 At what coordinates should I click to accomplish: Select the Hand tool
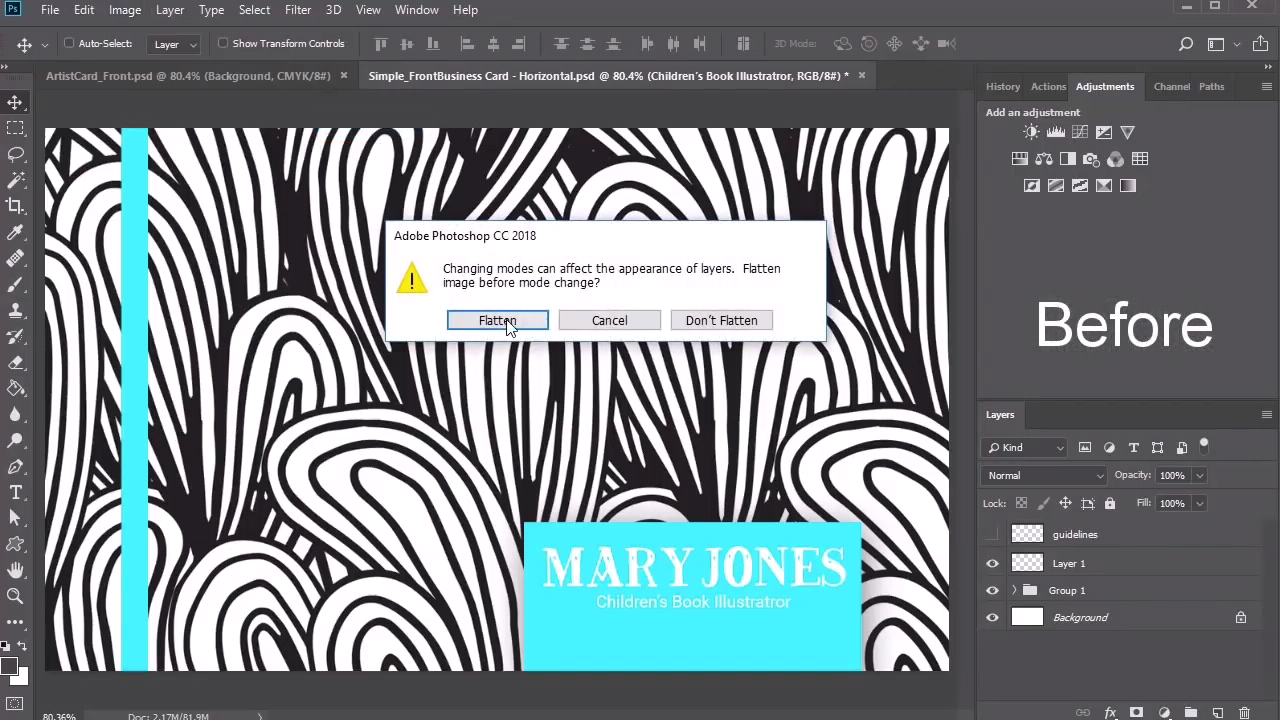pyautogui.click(x=15, y=570)
